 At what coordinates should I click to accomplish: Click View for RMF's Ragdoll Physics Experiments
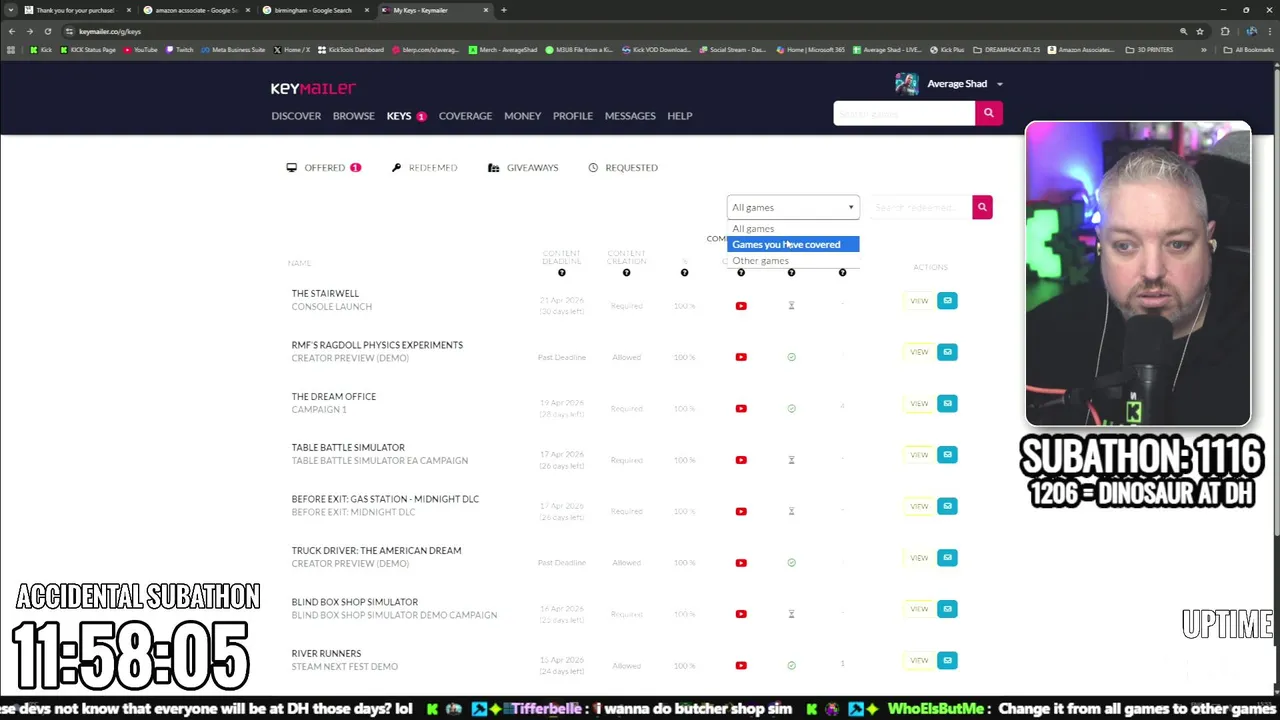click(x=919, y=352)
